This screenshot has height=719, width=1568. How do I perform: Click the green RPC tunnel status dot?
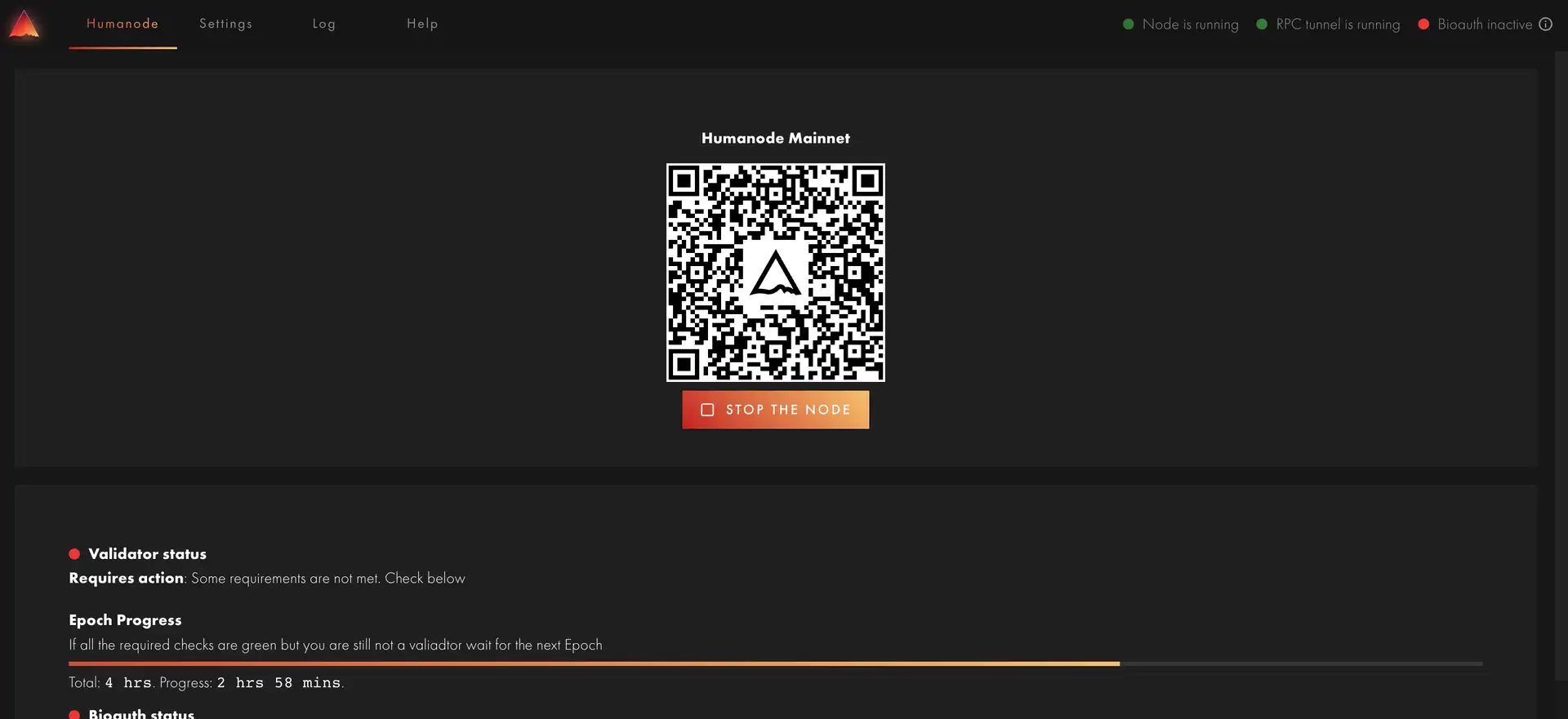(x=1262, y=24)
